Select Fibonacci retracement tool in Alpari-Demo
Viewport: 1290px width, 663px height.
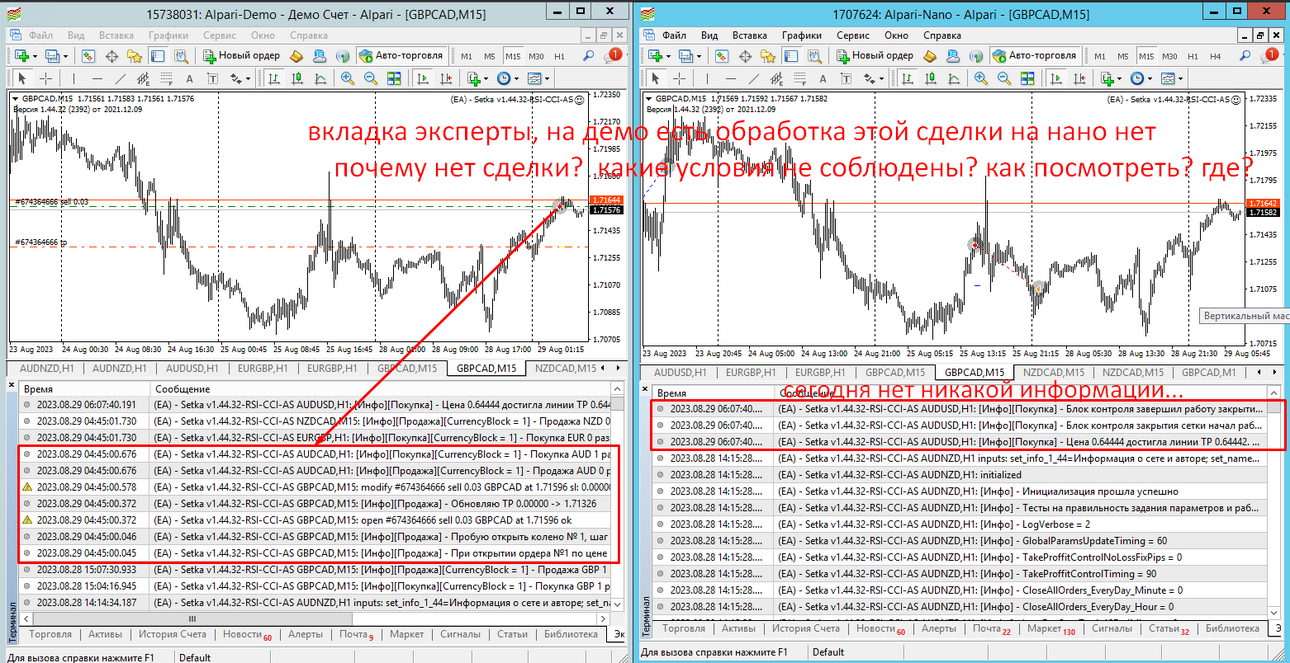pos(166,78)
